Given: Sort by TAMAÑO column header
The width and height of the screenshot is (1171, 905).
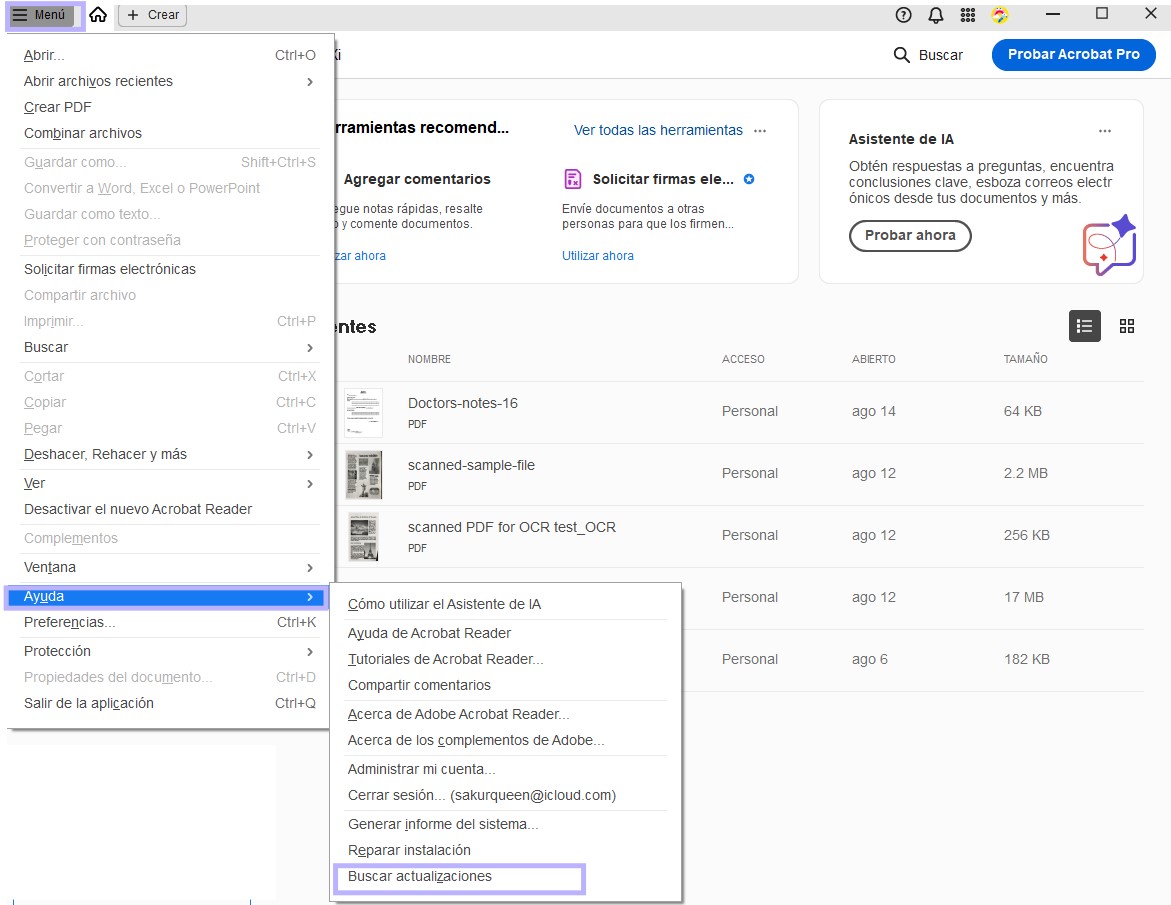Looking at the screenshot, I should tap(1025, 359).
